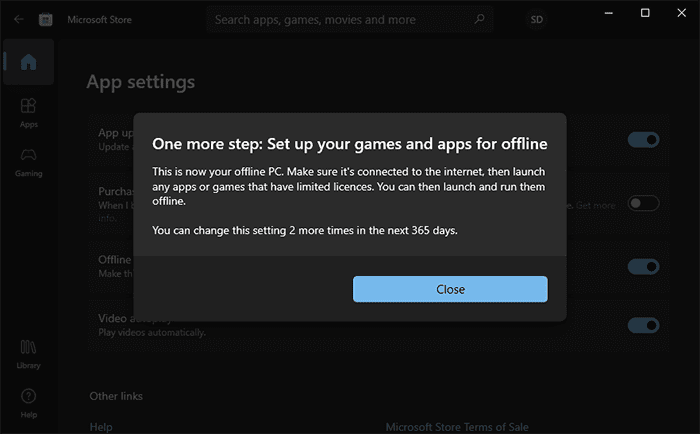Minimize the Microsoft Store window
This screenshot has width=700, height=434.
click(x=608, y=13)
